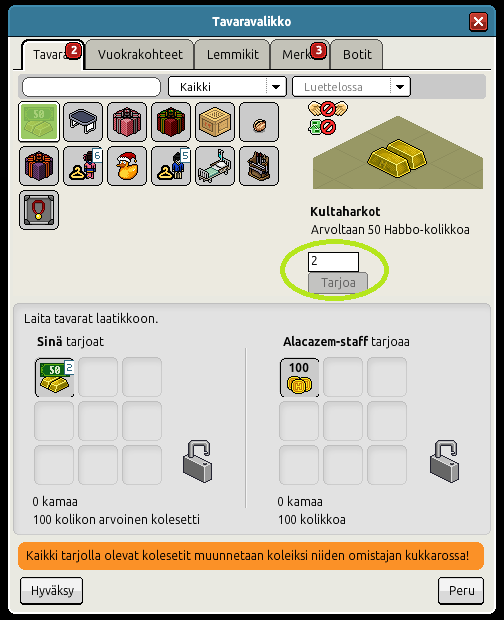
Task: Switch to the Botit tab
Action: 357,55
